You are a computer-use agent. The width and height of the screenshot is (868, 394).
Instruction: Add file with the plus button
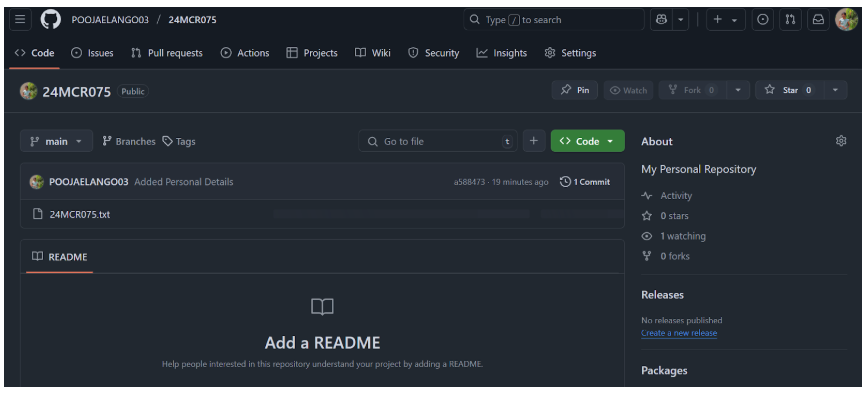534,141
